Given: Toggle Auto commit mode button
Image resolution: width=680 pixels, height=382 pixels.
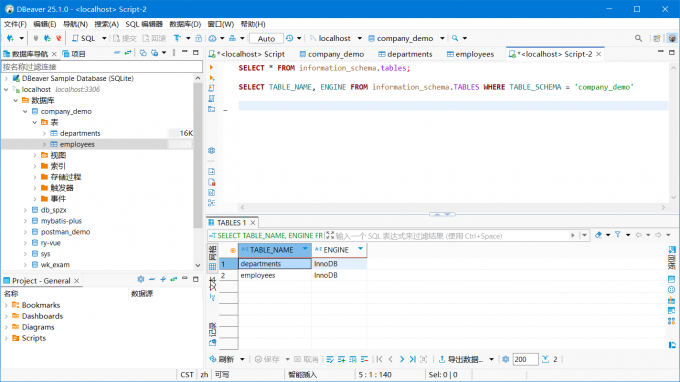Looking at the screenshot, I should tap(266, 39).
